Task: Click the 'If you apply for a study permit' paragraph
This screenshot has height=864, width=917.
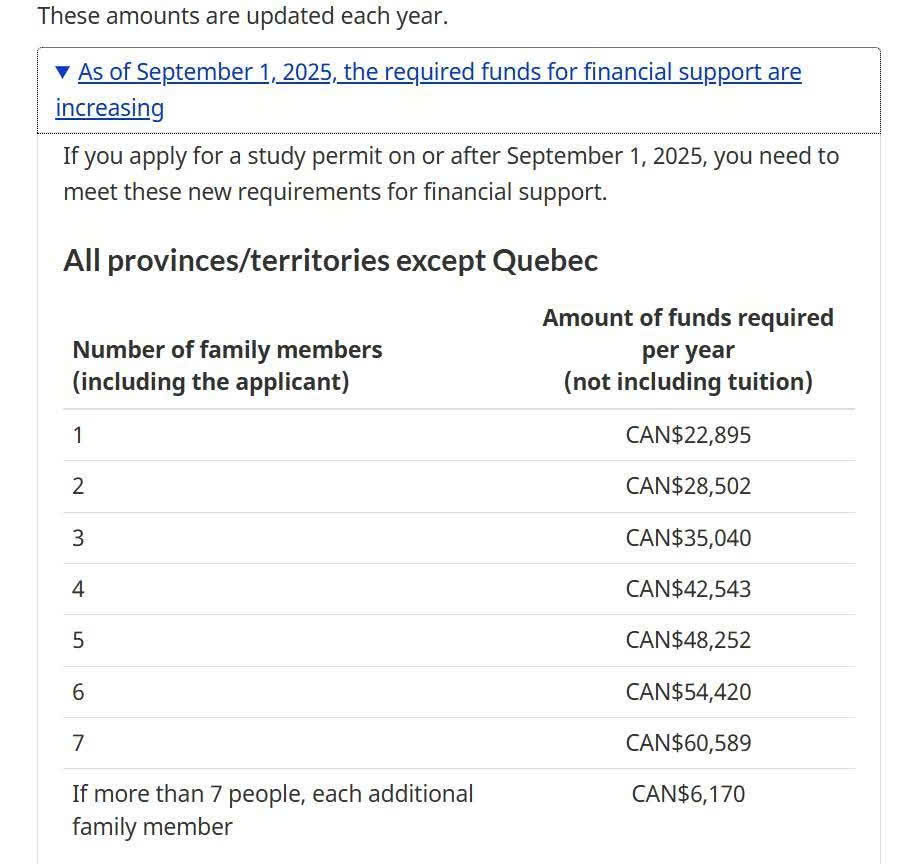Action: (x=450, y=173)
